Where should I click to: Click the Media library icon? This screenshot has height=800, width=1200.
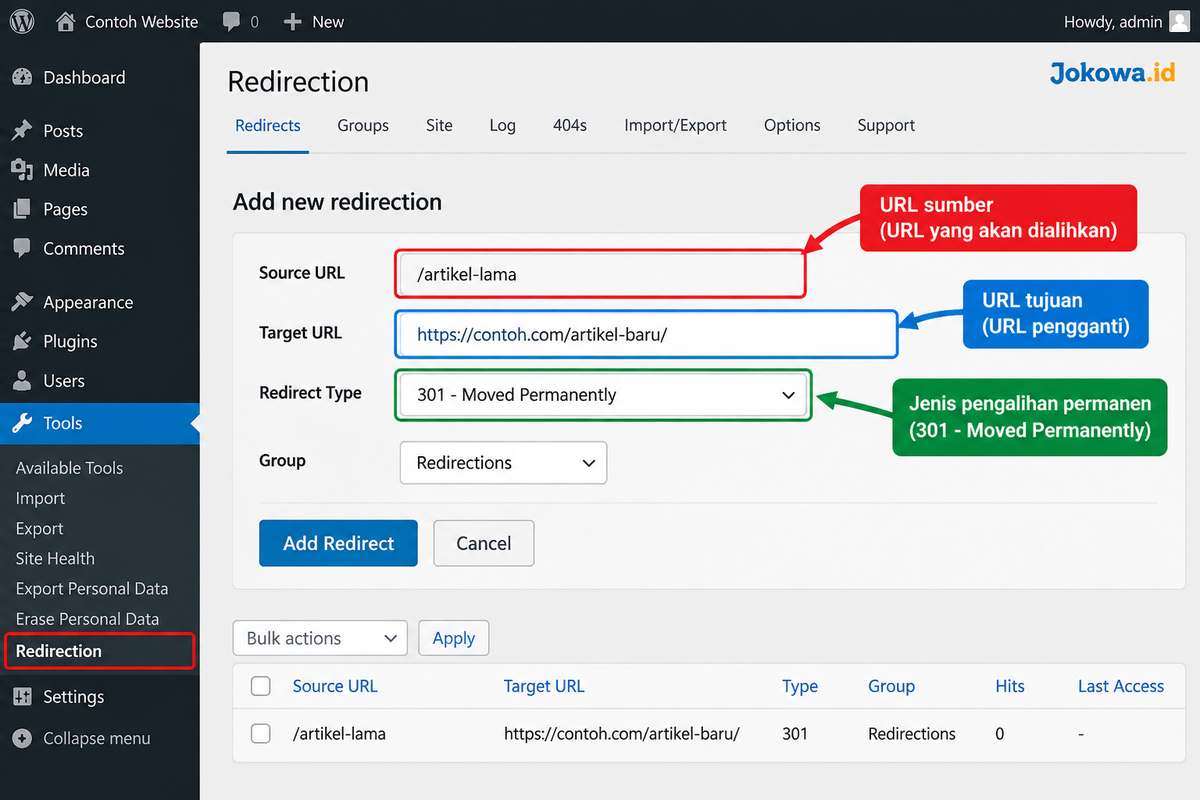22,170
